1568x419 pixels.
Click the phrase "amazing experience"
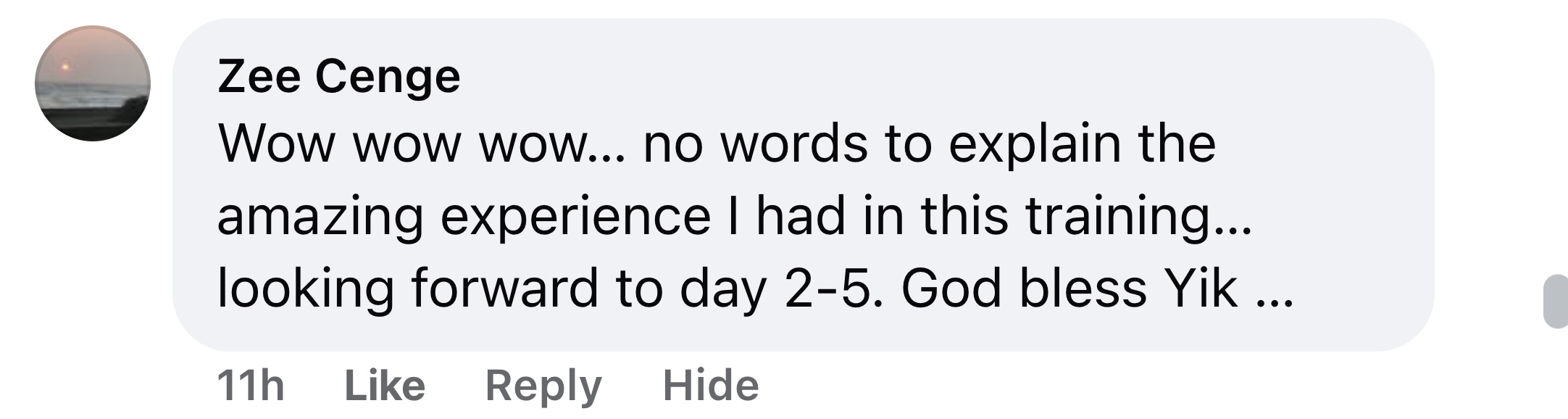pyautogui.click(x=464, y=216)
